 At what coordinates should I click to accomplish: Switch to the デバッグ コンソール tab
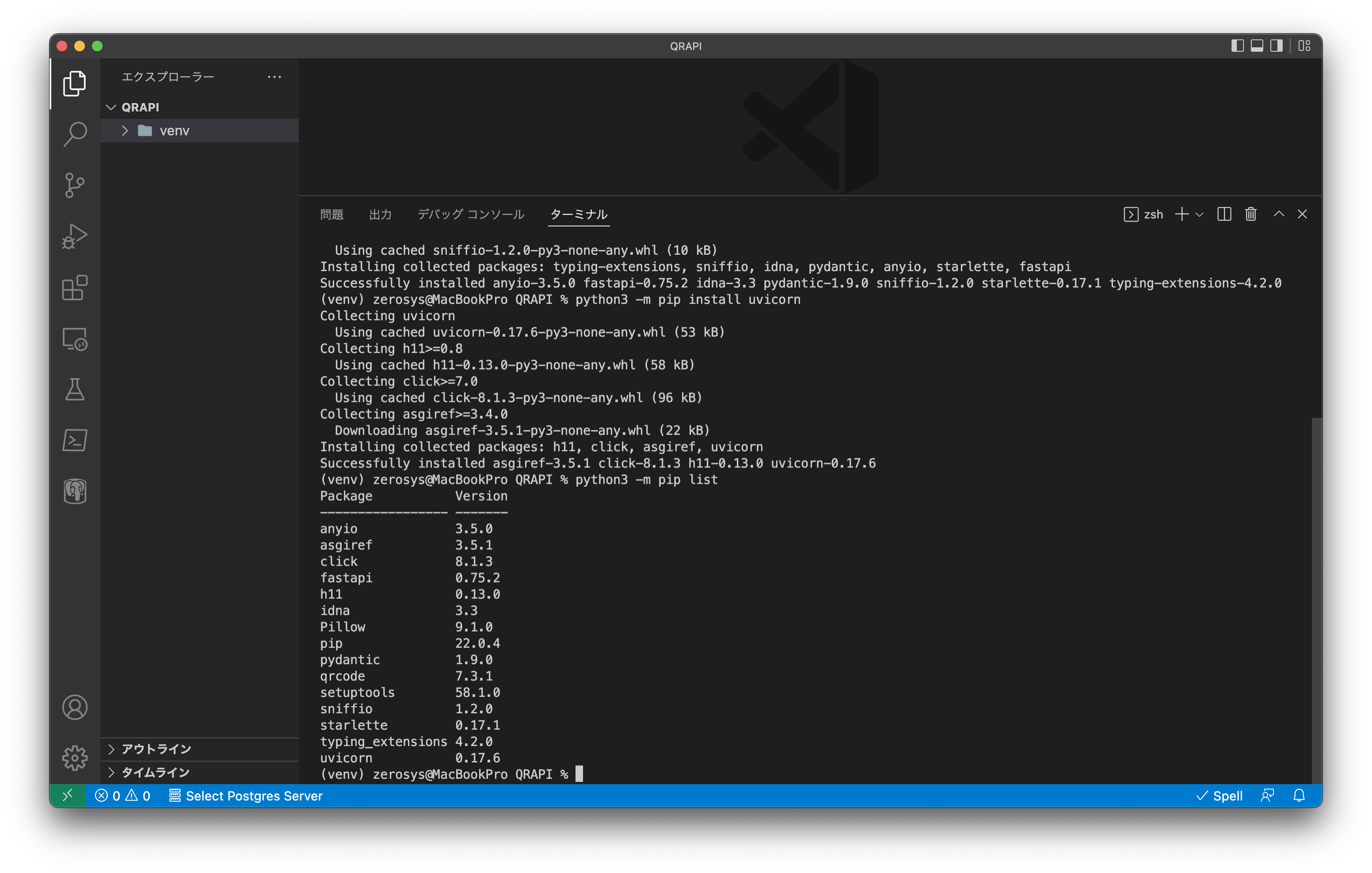[471, 214]
